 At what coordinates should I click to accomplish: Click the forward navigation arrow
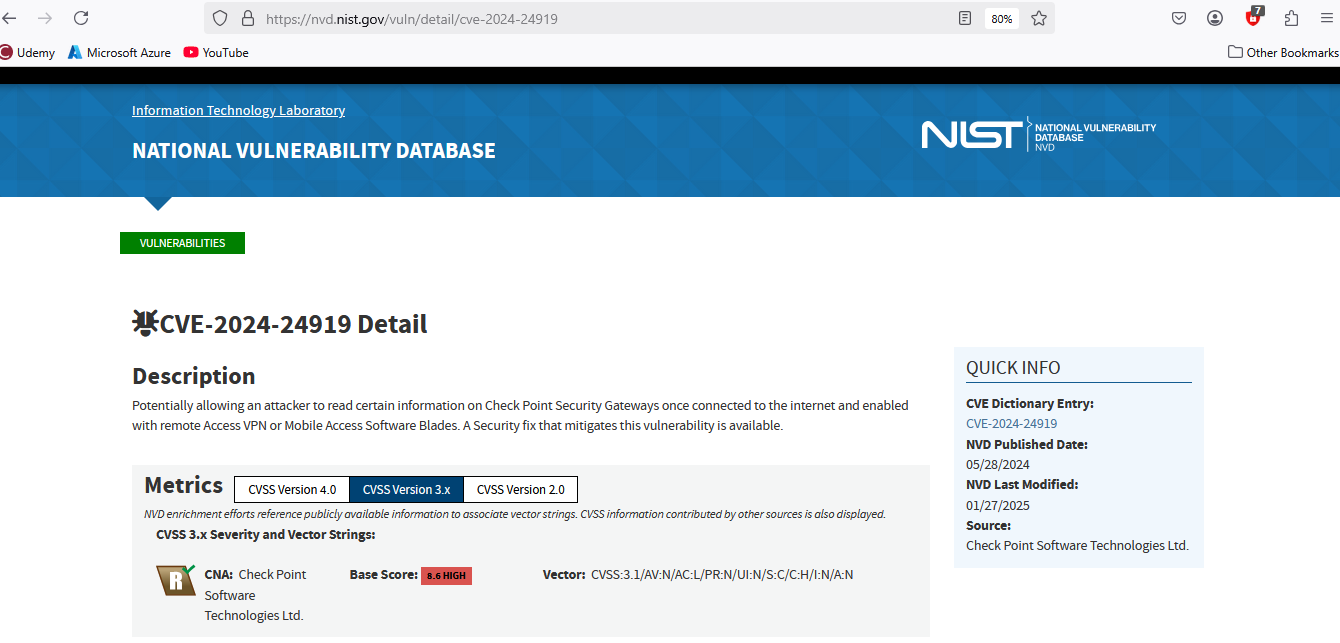coord(45,18)
